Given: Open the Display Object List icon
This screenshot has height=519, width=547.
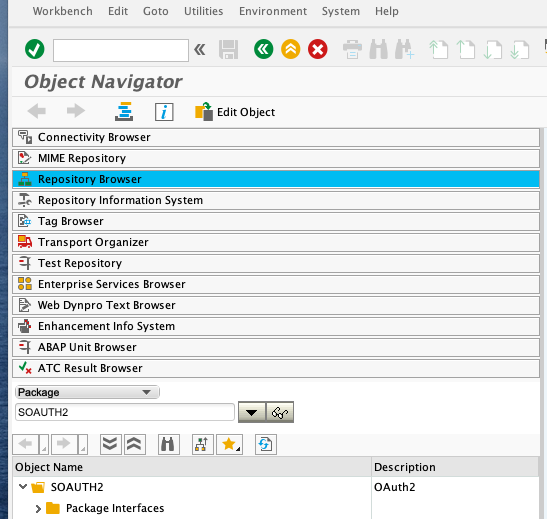Looking at the screenshot, I should coord(124,112).
